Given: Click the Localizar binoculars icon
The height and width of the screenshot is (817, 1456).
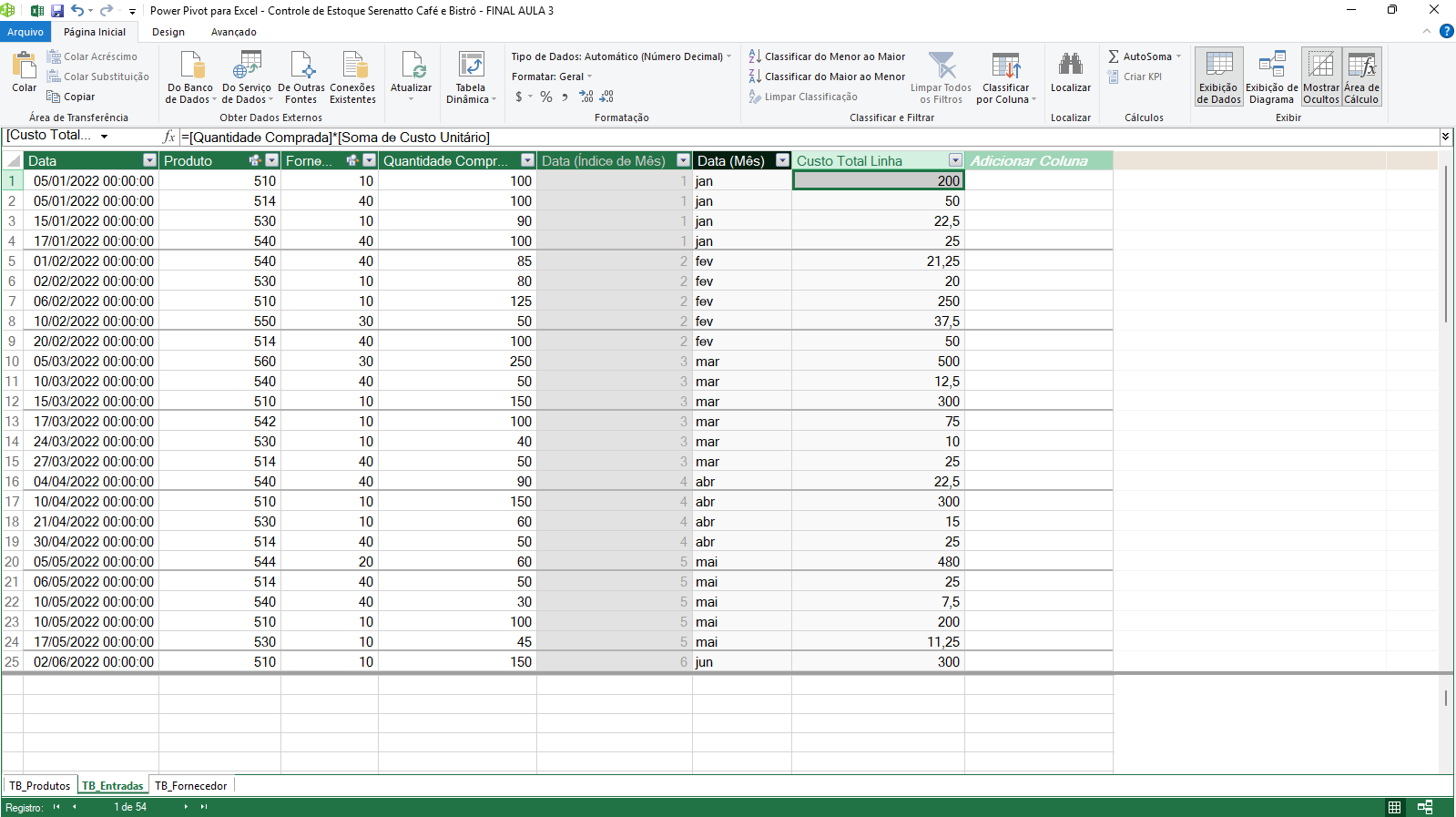Looking at the screenshot, I should point(1071,64).
